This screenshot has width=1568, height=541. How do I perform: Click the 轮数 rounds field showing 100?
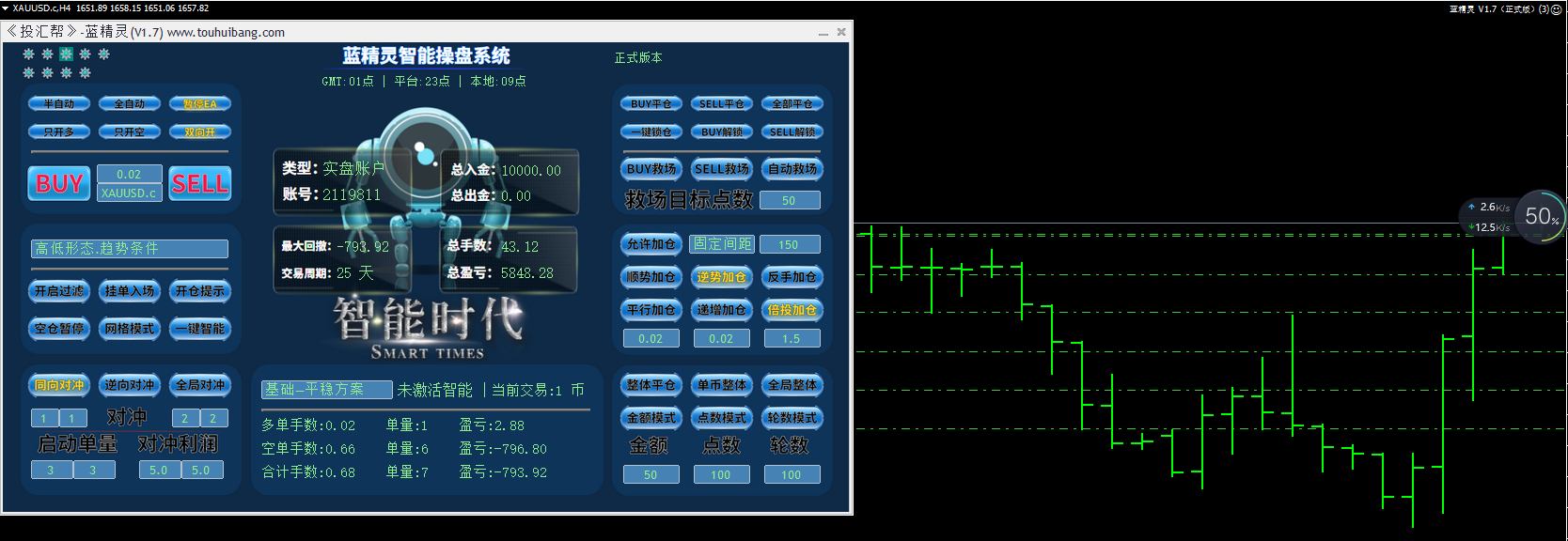click(792, 474)
